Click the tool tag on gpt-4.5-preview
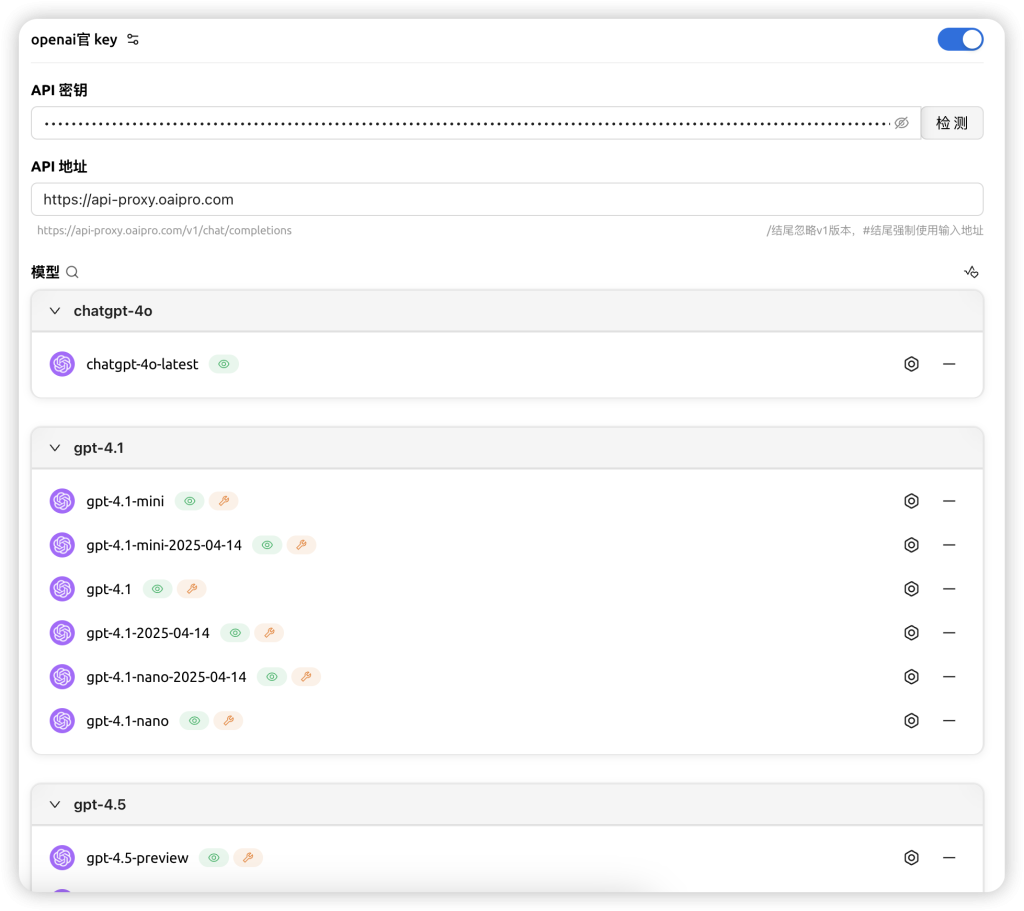 click(x=248, y=857)
